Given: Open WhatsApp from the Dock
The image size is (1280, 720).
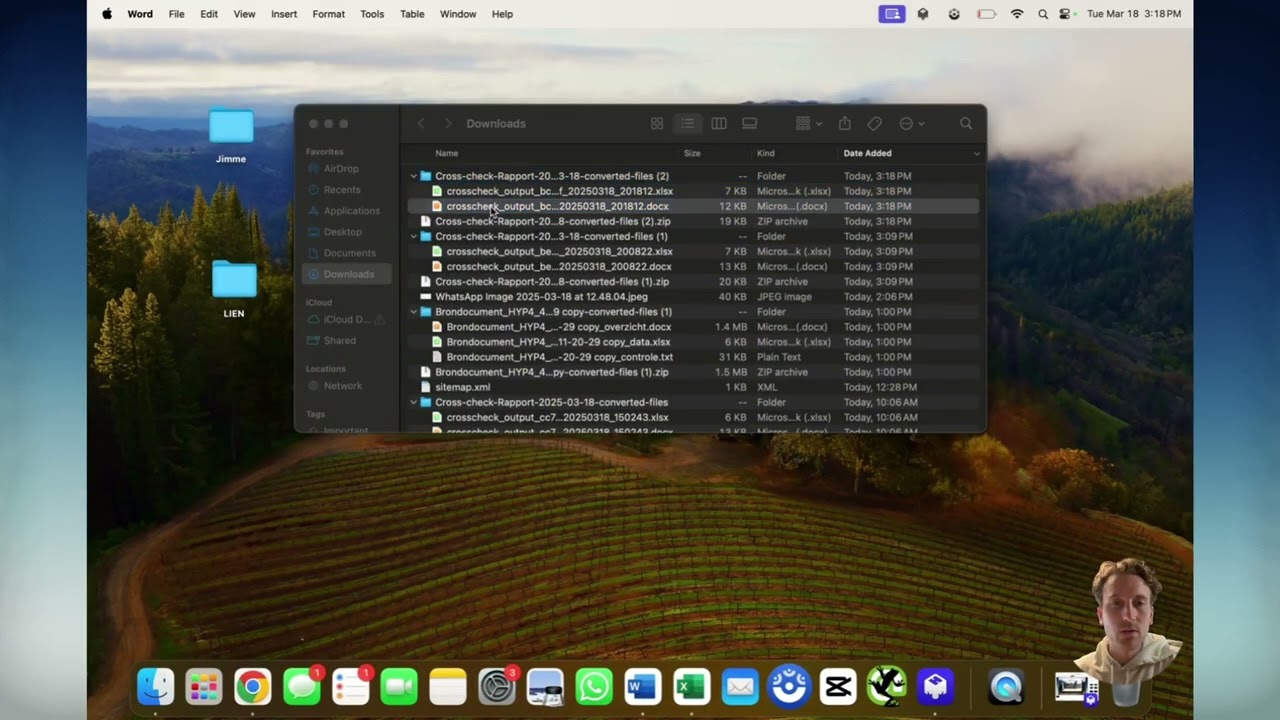Looking at the screenshot, I should tap(594, 687).
